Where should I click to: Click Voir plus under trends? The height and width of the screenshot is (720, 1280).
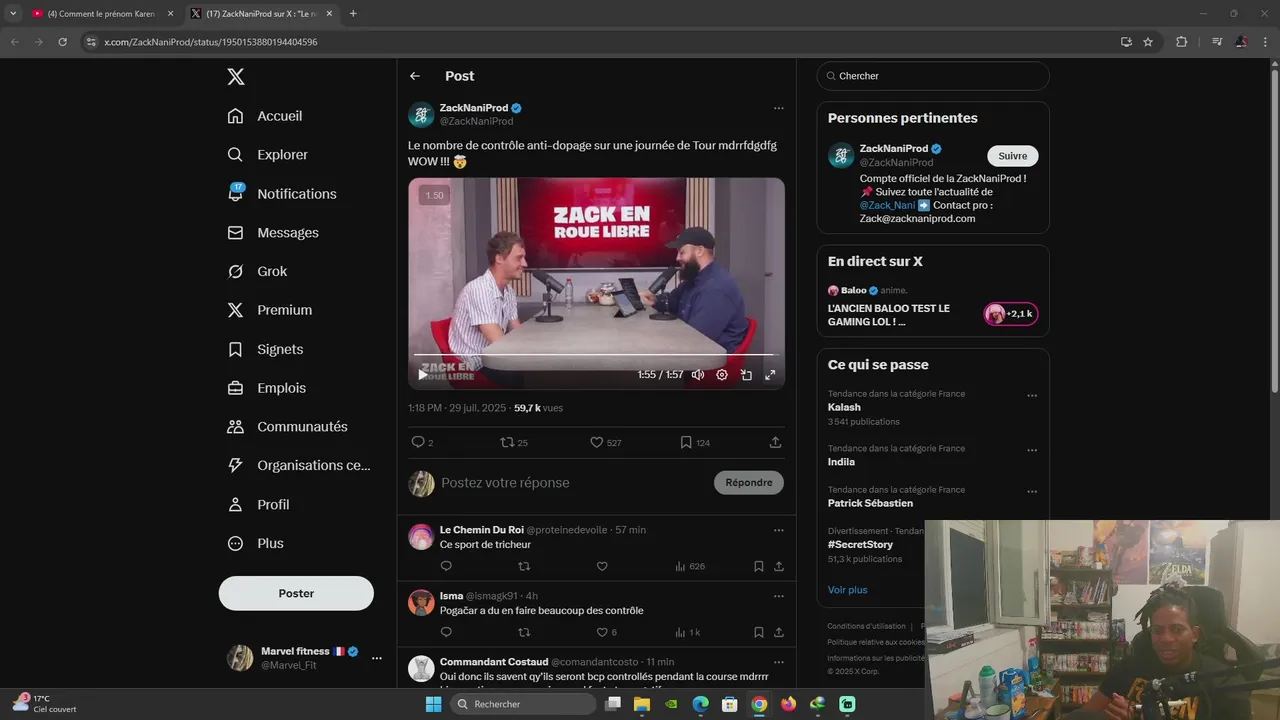pos(847,590)
